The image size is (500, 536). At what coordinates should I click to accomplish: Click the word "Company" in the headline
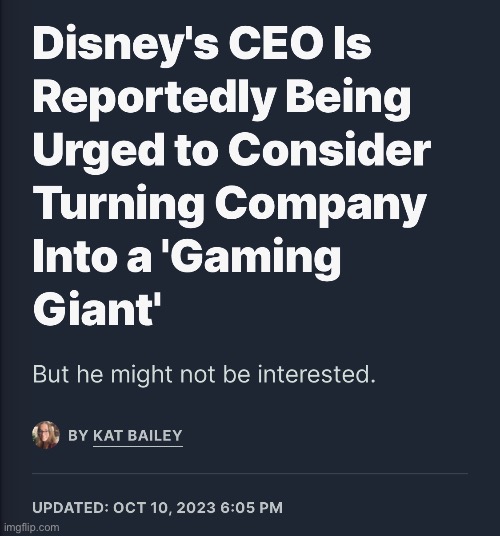(x=320, y=204)
